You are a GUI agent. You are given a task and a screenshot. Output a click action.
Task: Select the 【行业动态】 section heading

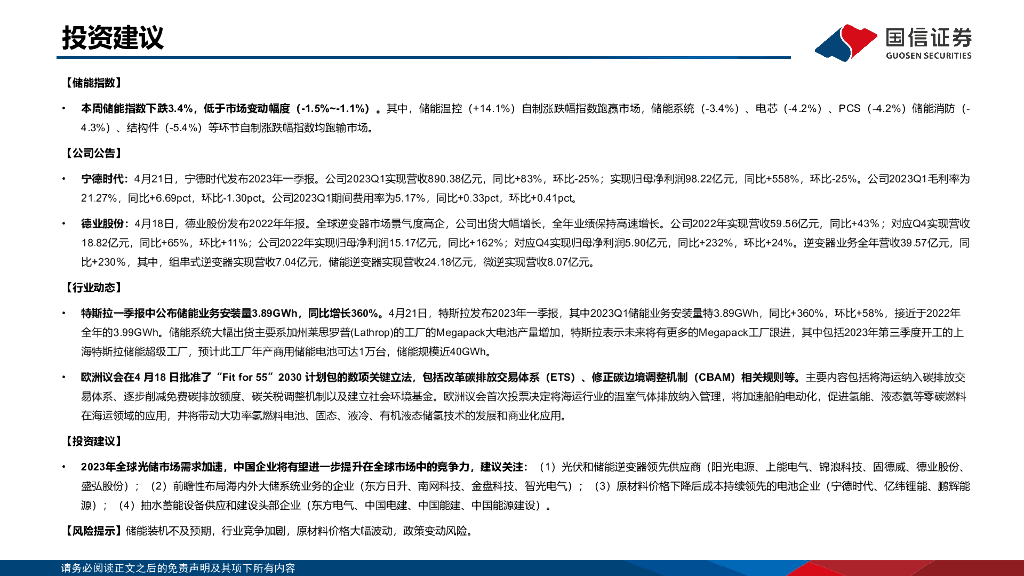pyautogui.click(x=93, y=288)
